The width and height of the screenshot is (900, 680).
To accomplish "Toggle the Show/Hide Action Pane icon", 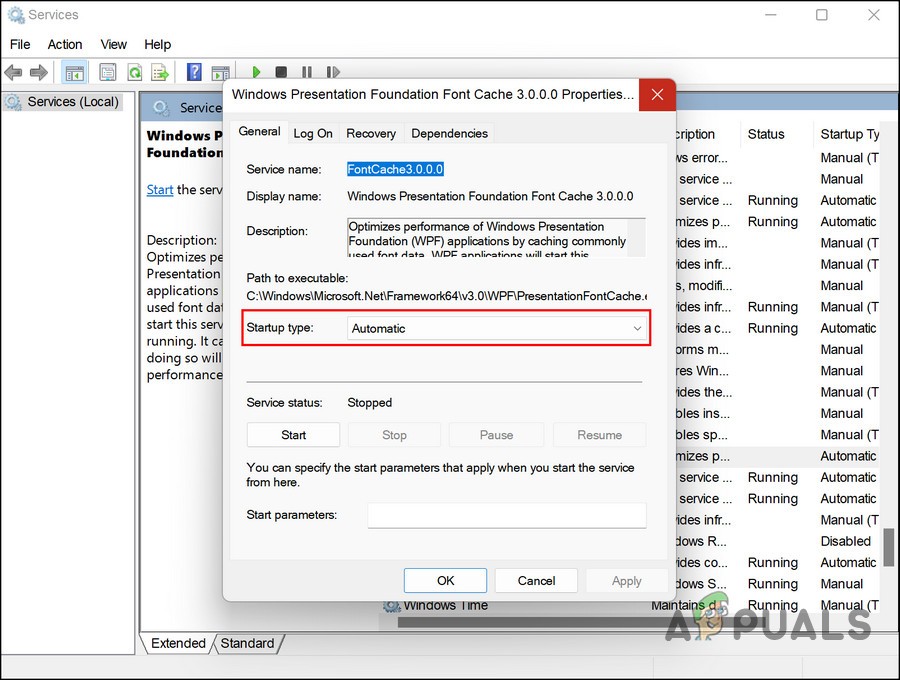I will tap(219, 73).
